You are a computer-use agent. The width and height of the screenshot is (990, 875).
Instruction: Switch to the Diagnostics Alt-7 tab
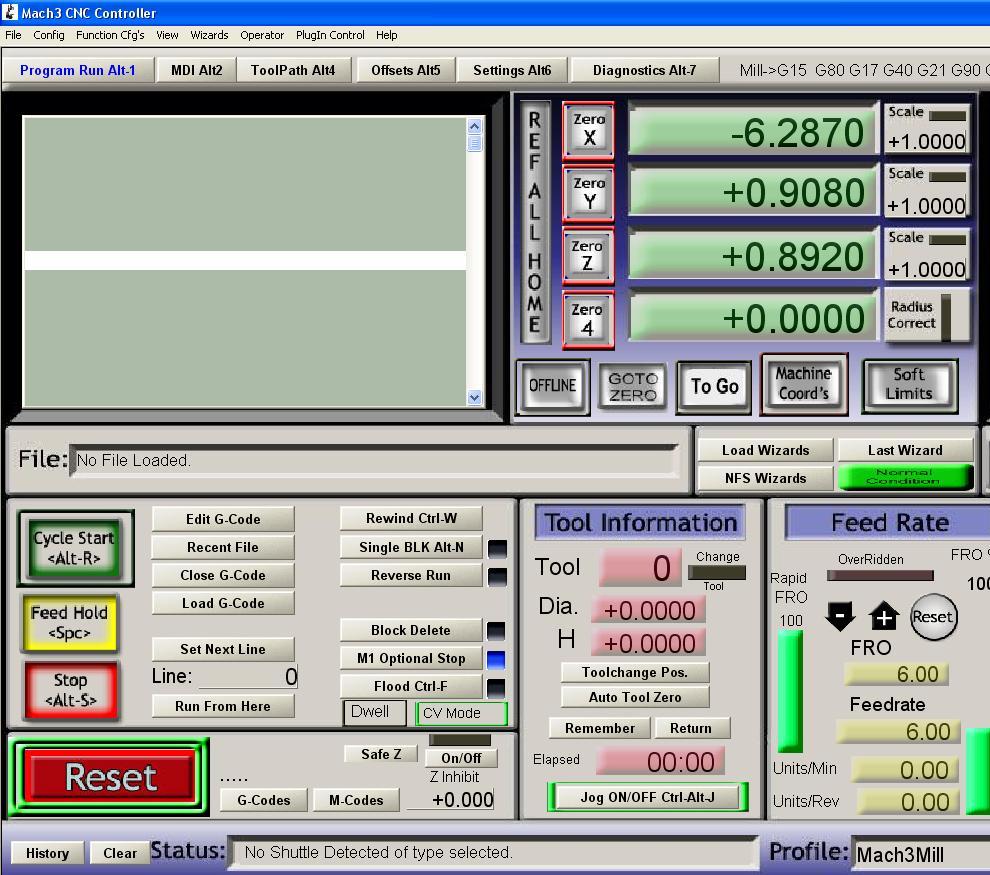pyautogui.click(x=643, y=70)
